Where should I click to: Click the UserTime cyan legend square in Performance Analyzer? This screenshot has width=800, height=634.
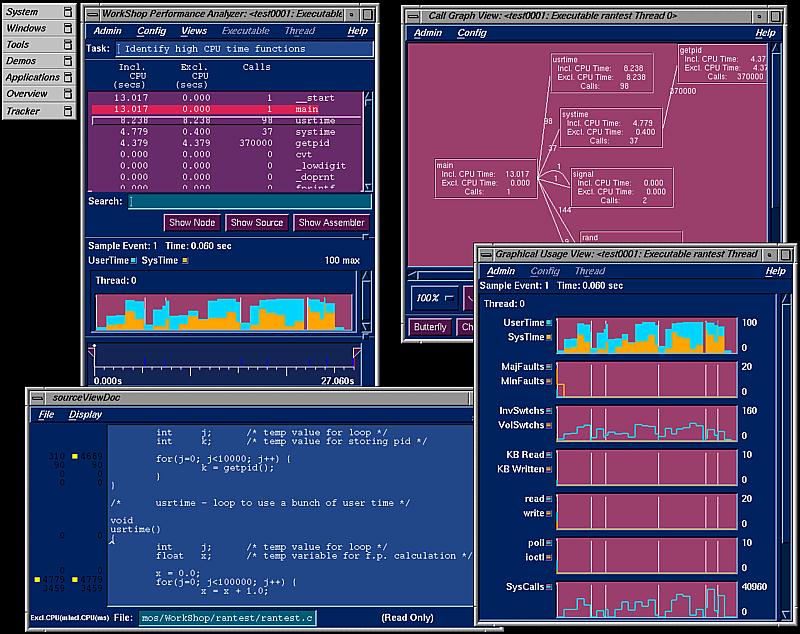click(133, 261)
